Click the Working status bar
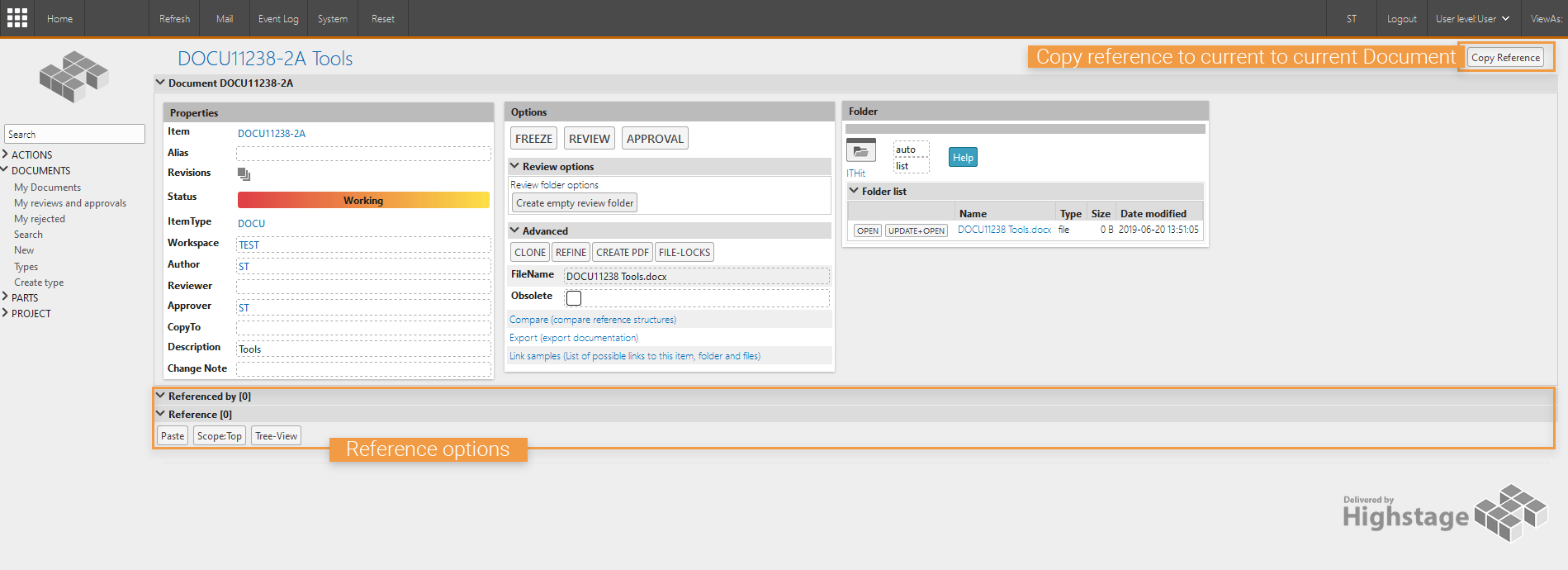The image size is (1568, 570). click(363, 200)
